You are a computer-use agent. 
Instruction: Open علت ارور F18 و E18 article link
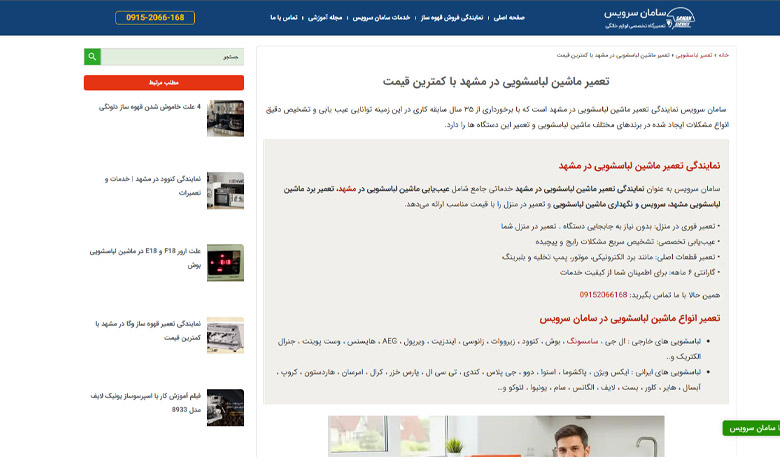145,258
